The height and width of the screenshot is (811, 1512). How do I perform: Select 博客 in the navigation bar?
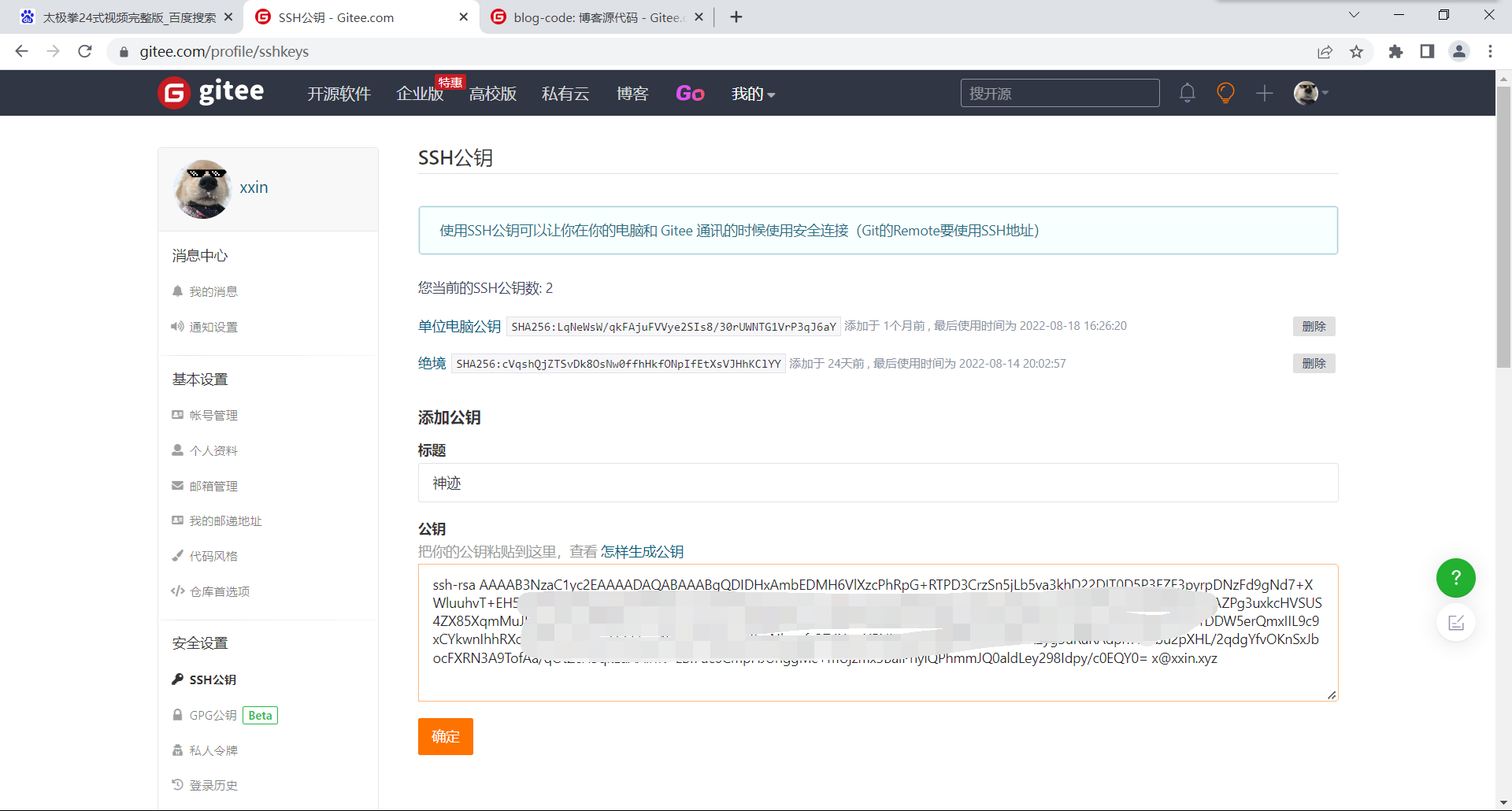coord(632,93)
